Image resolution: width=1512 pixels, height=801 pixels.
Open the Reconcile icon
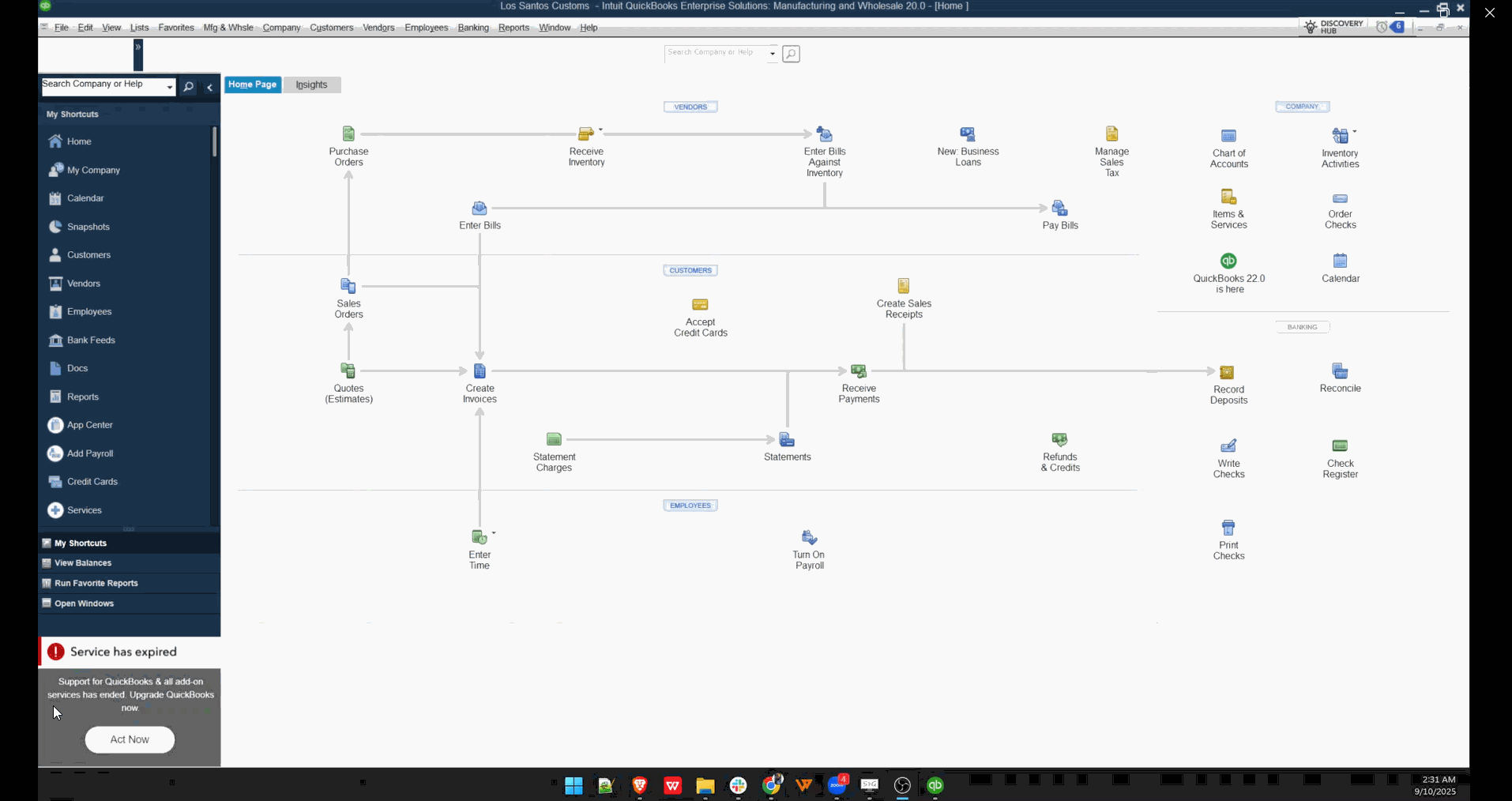1340,371
